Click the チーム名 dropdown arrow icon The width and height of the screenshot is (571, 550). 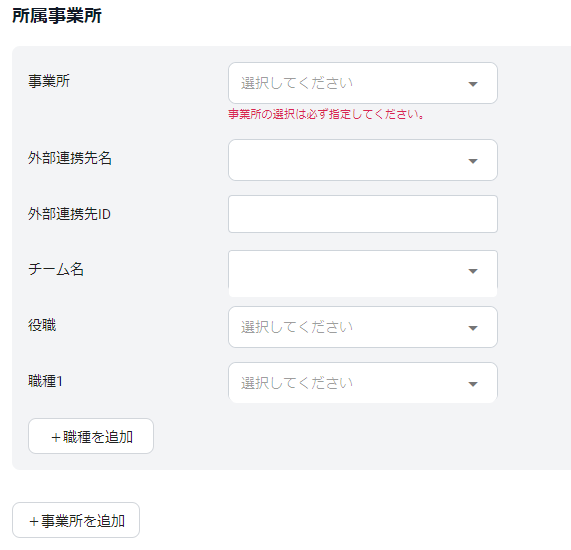473,271
